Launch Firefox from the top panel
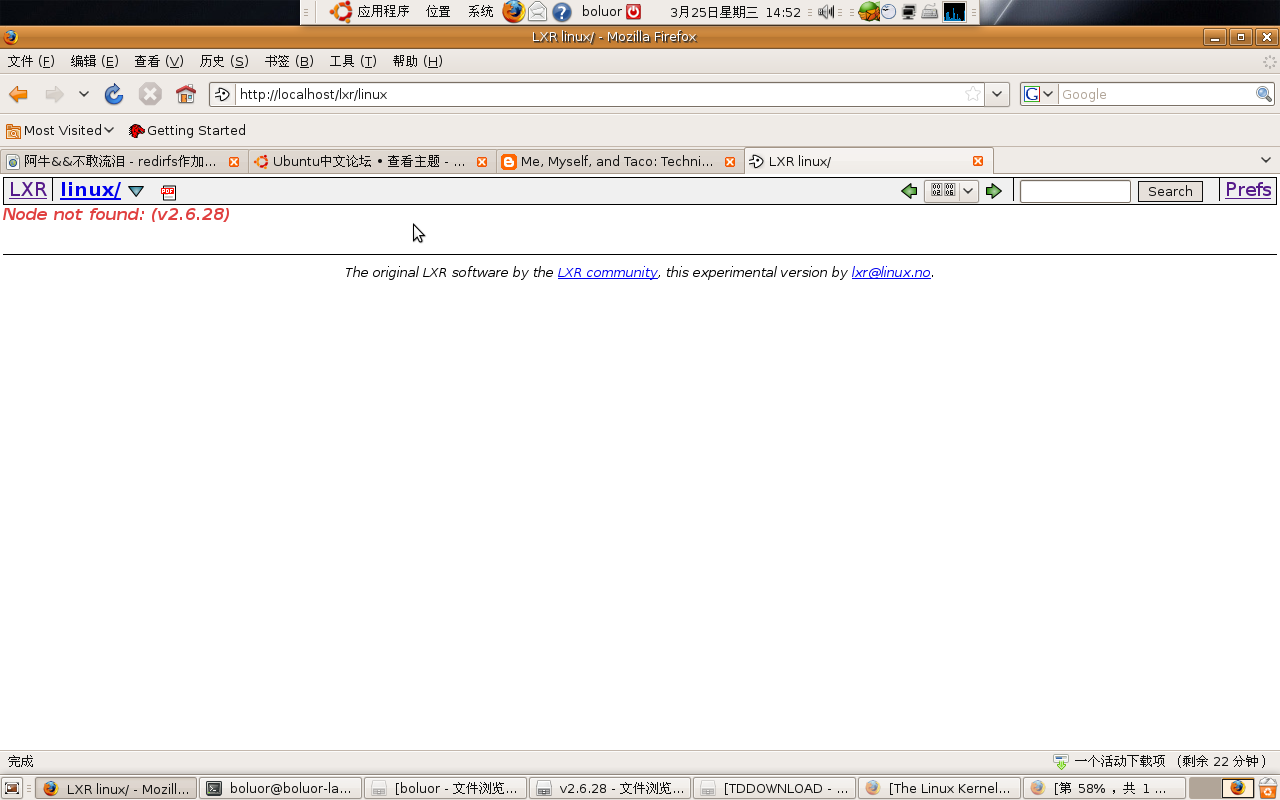Image resolution: width=1280 pixels, height=800 pixels. [x=513, y=12]
